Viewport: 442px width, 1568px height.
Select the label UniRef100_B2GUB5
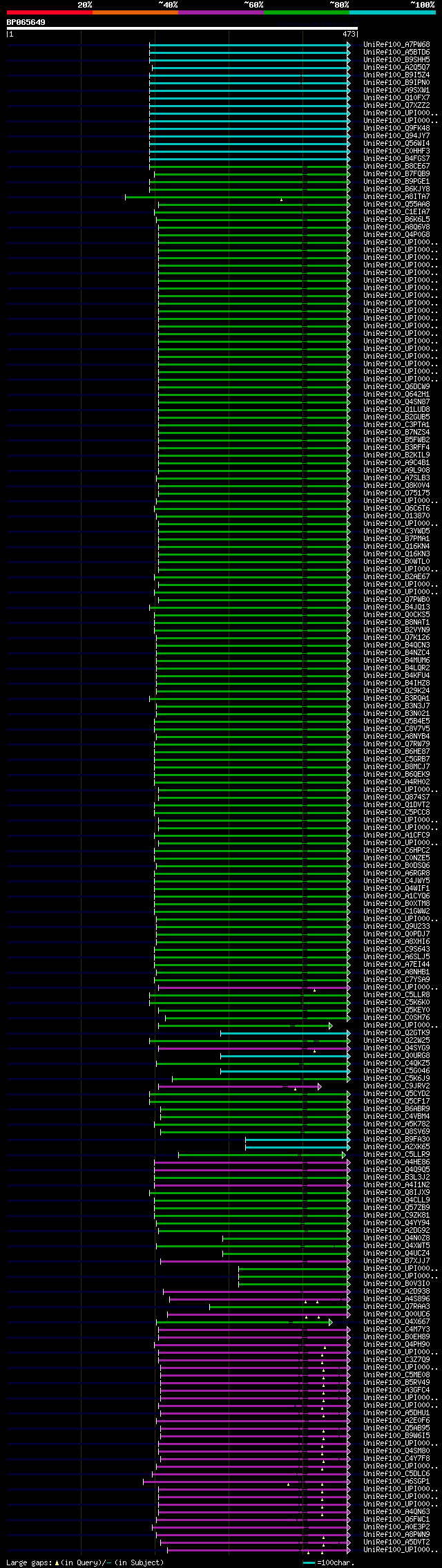point(396,417)
